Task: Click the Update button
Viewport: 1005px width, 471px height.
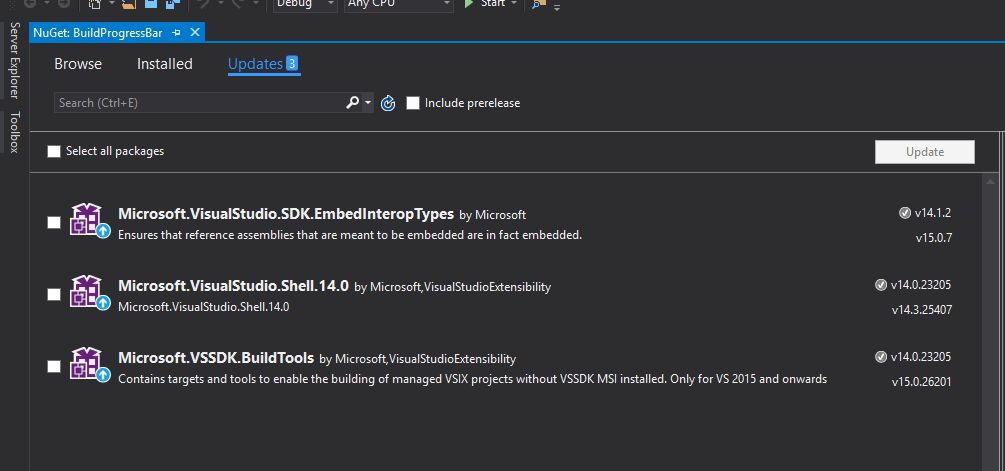Action: click(x=925, y=152)
